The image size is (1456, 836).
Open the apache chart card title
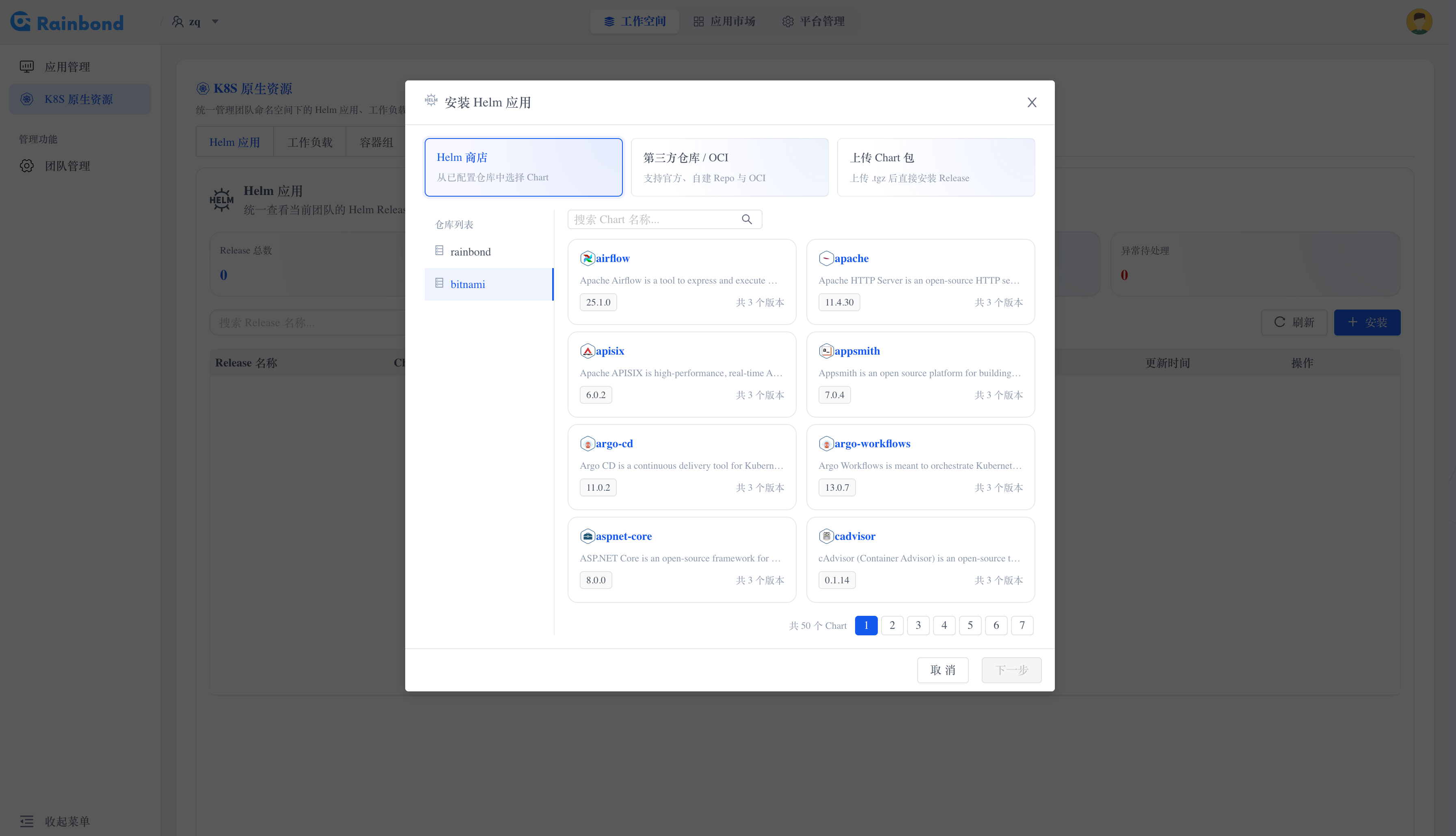(851, 258)
